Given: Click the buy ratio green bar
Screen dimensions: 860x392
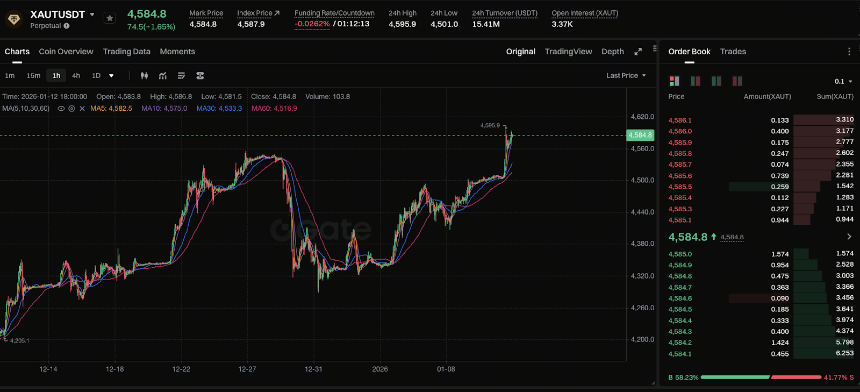Looking at the screenshot, I should (735, 377).
